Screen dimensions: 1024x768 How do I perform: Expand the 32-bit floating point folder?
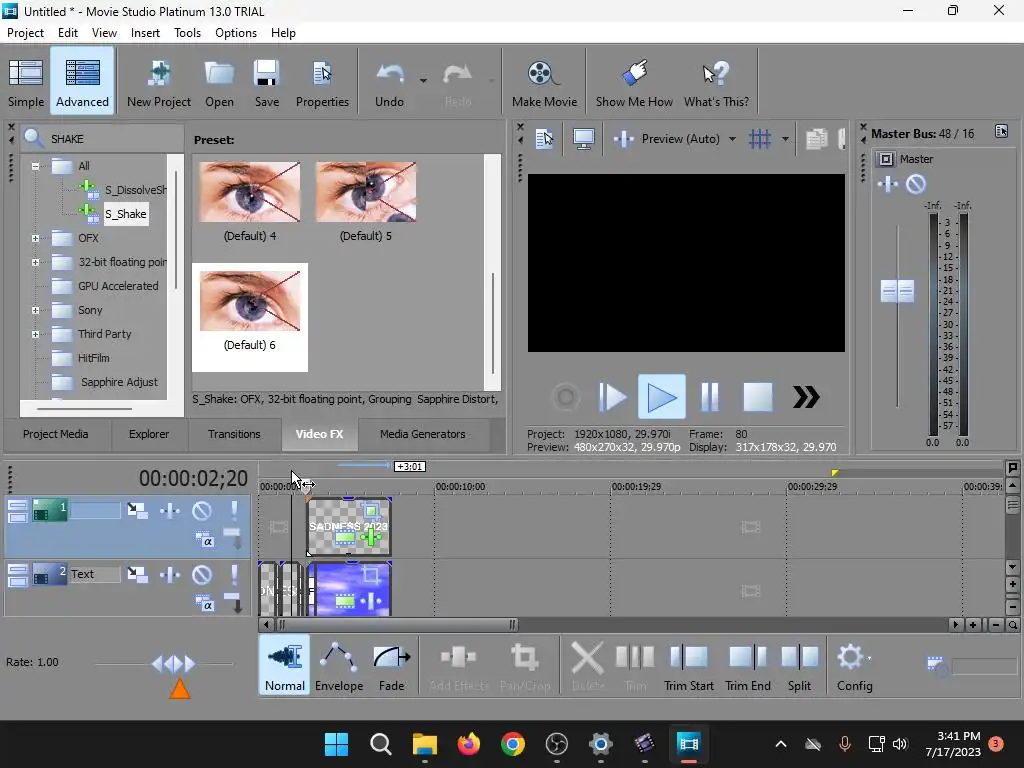pos(35,263)
